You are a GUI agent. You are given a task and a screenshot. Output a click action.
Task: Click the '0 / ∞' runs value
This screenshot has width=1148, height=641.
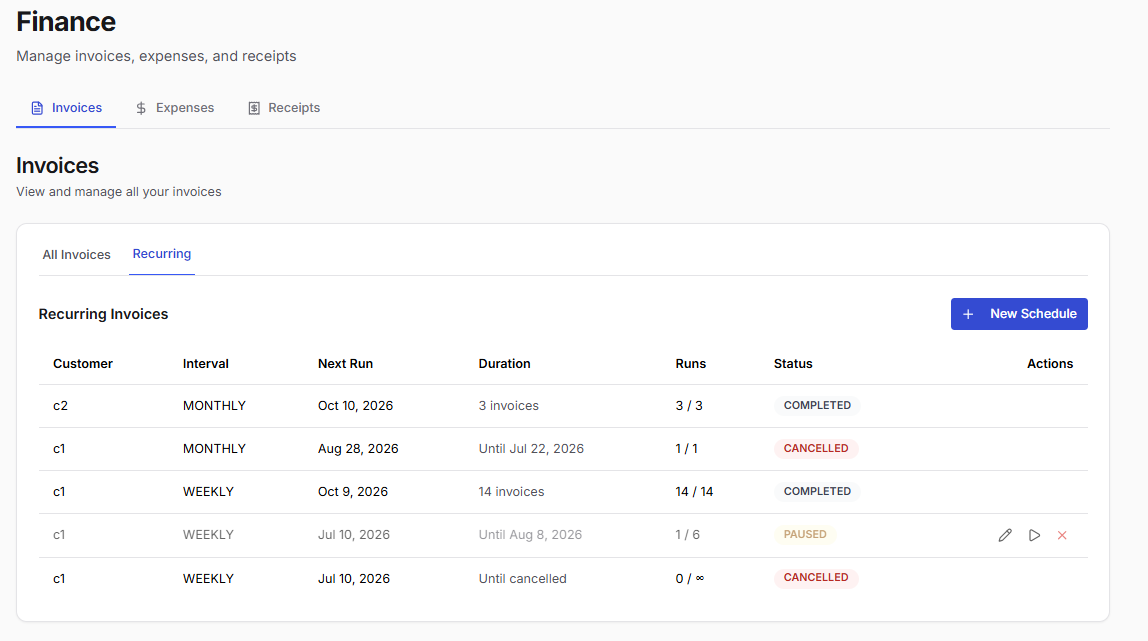coord(690,579)
